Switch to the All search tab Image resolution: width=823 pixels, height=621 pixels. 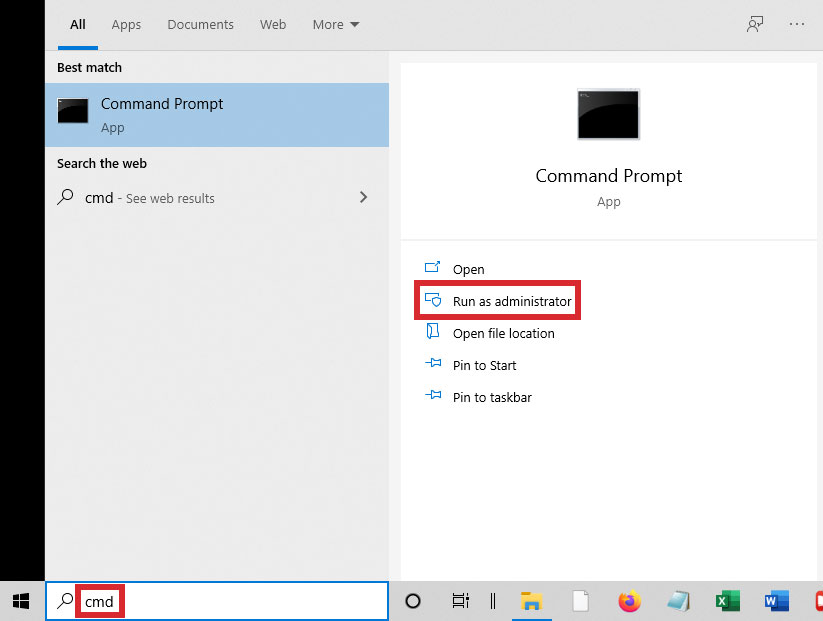(x=78, y=25)
